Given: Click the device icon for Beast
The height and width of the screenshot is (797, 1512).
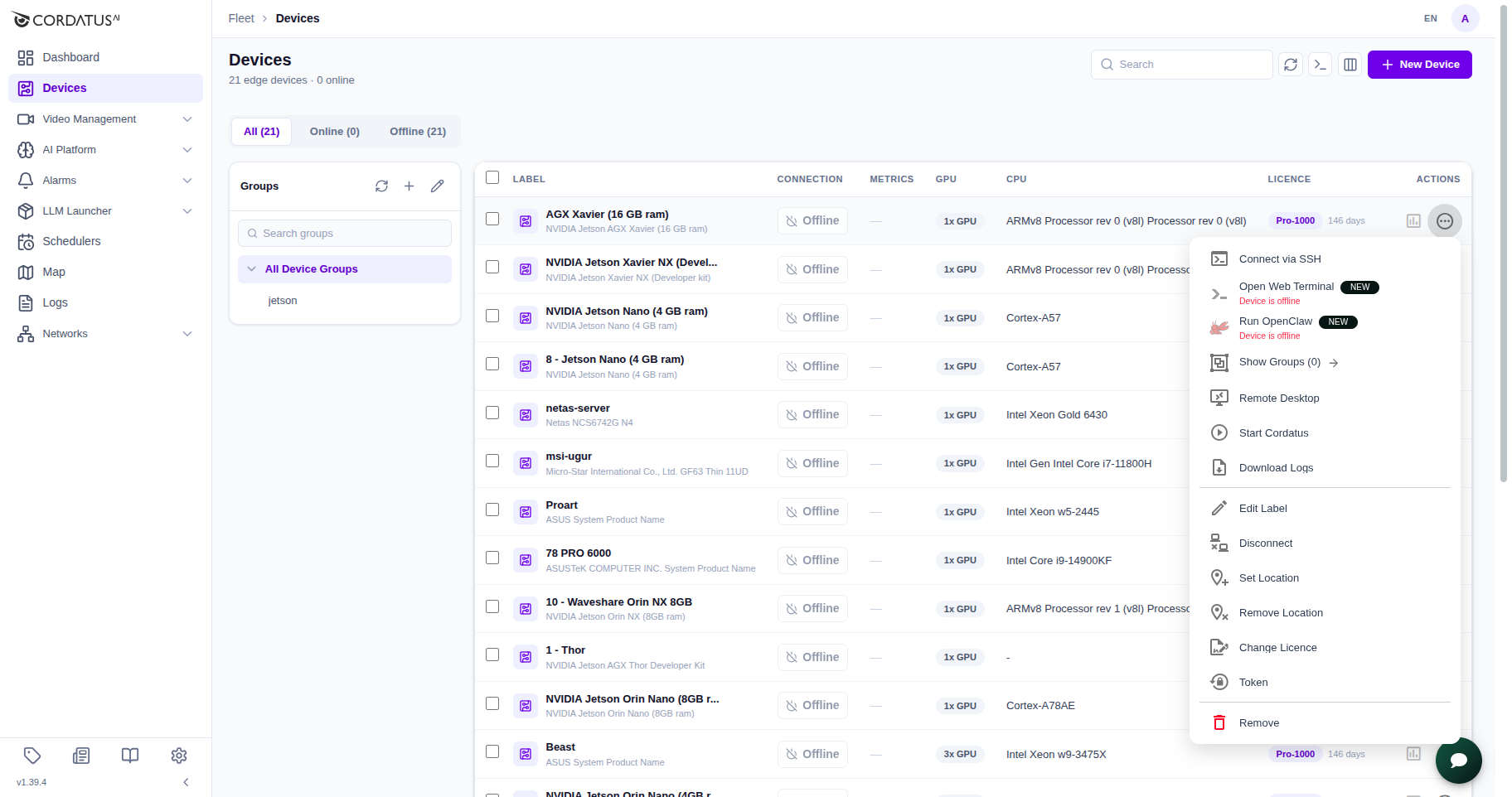Looking at the screenshot, I should tap(526, 754).
